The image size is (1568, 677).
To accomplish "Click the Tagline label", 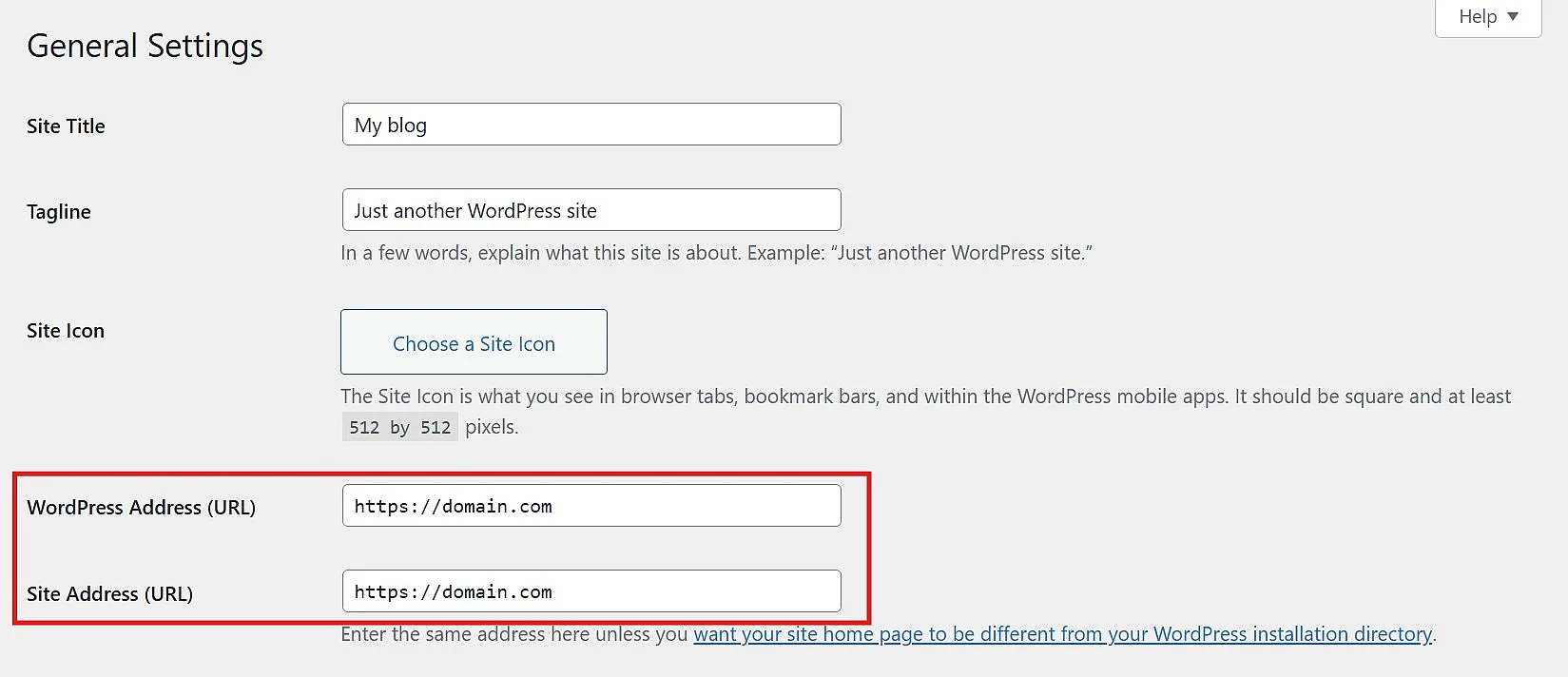I will (59, 212).
